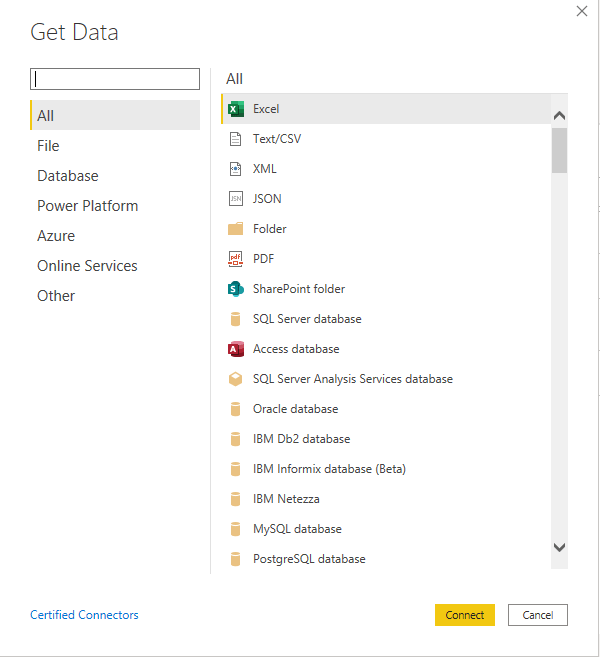Switch to the Azure category
This screenshot has height=657, width=600.
(56, 236)
